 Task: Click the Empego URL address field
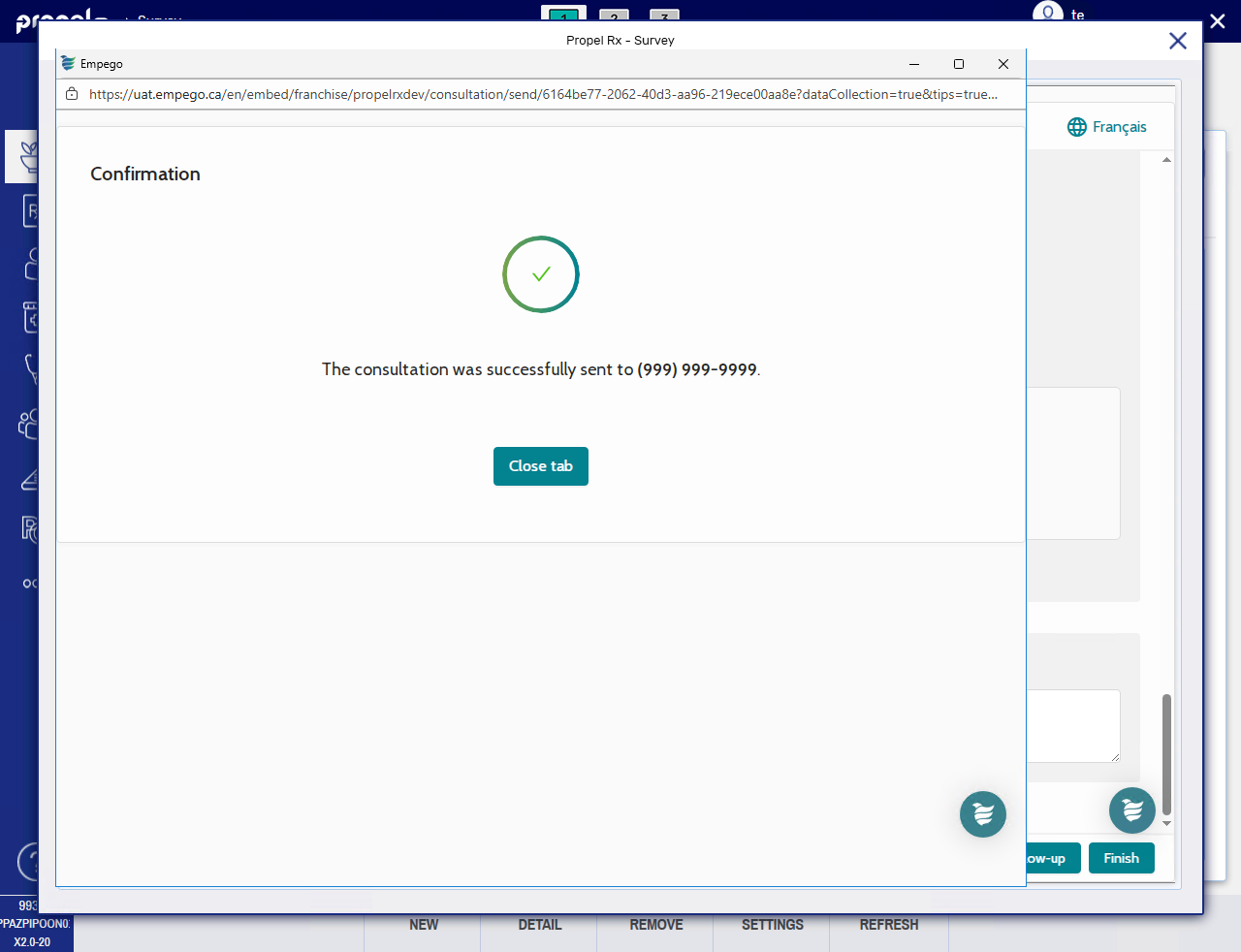click(543, 94)
